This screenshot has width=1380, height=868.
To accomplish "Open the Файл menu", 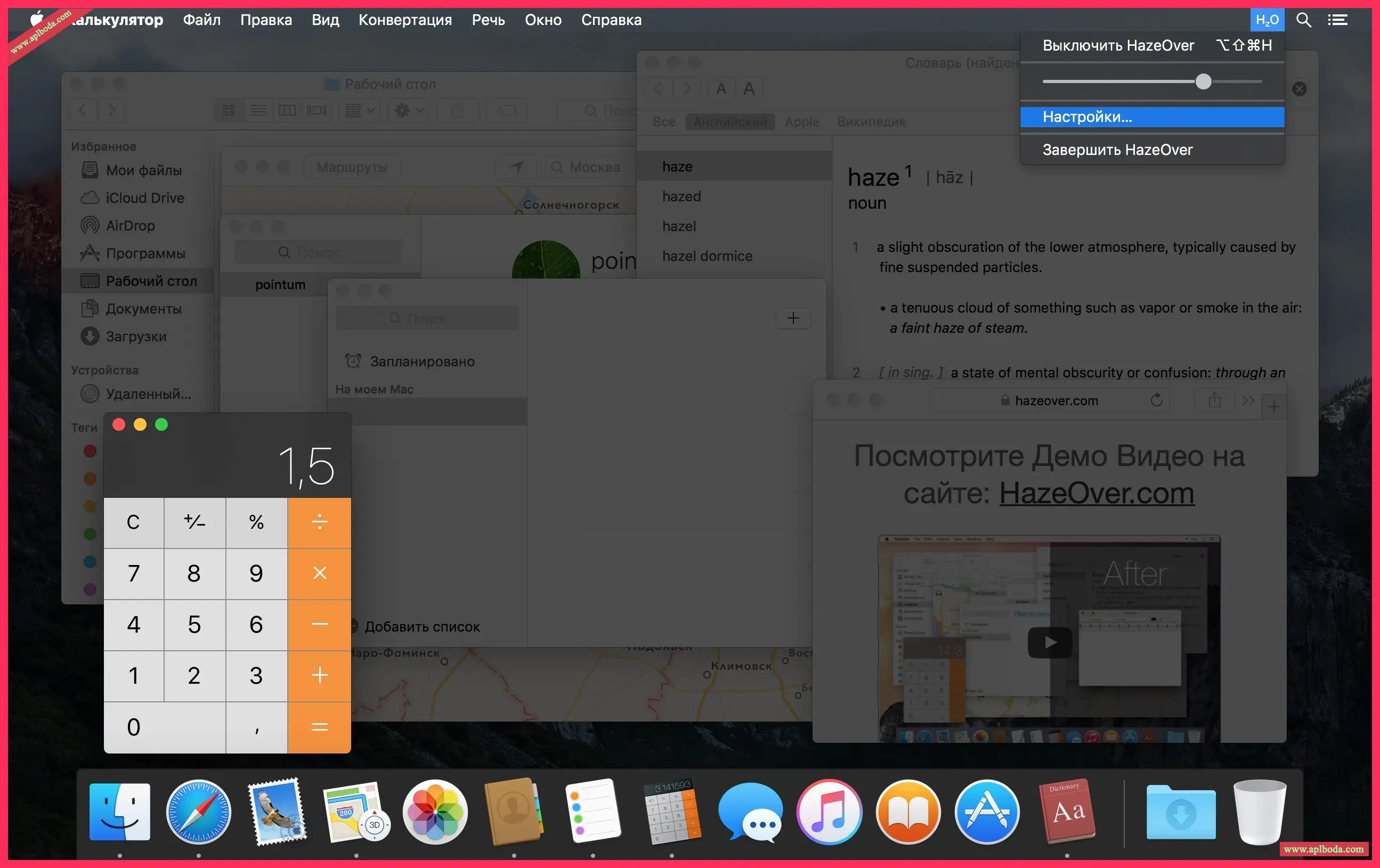I will pos(202,20).
